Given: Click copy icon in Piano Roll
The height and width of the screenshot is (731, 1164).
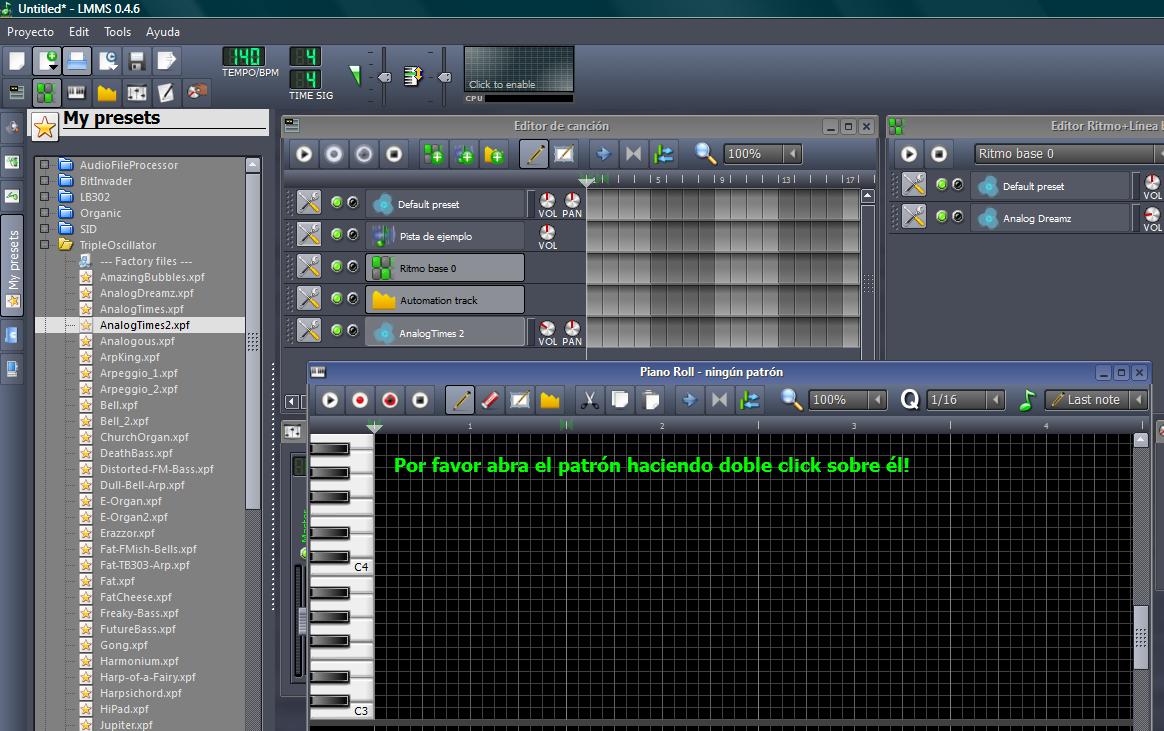Looking at the screenshot, I should coord(619,400).
